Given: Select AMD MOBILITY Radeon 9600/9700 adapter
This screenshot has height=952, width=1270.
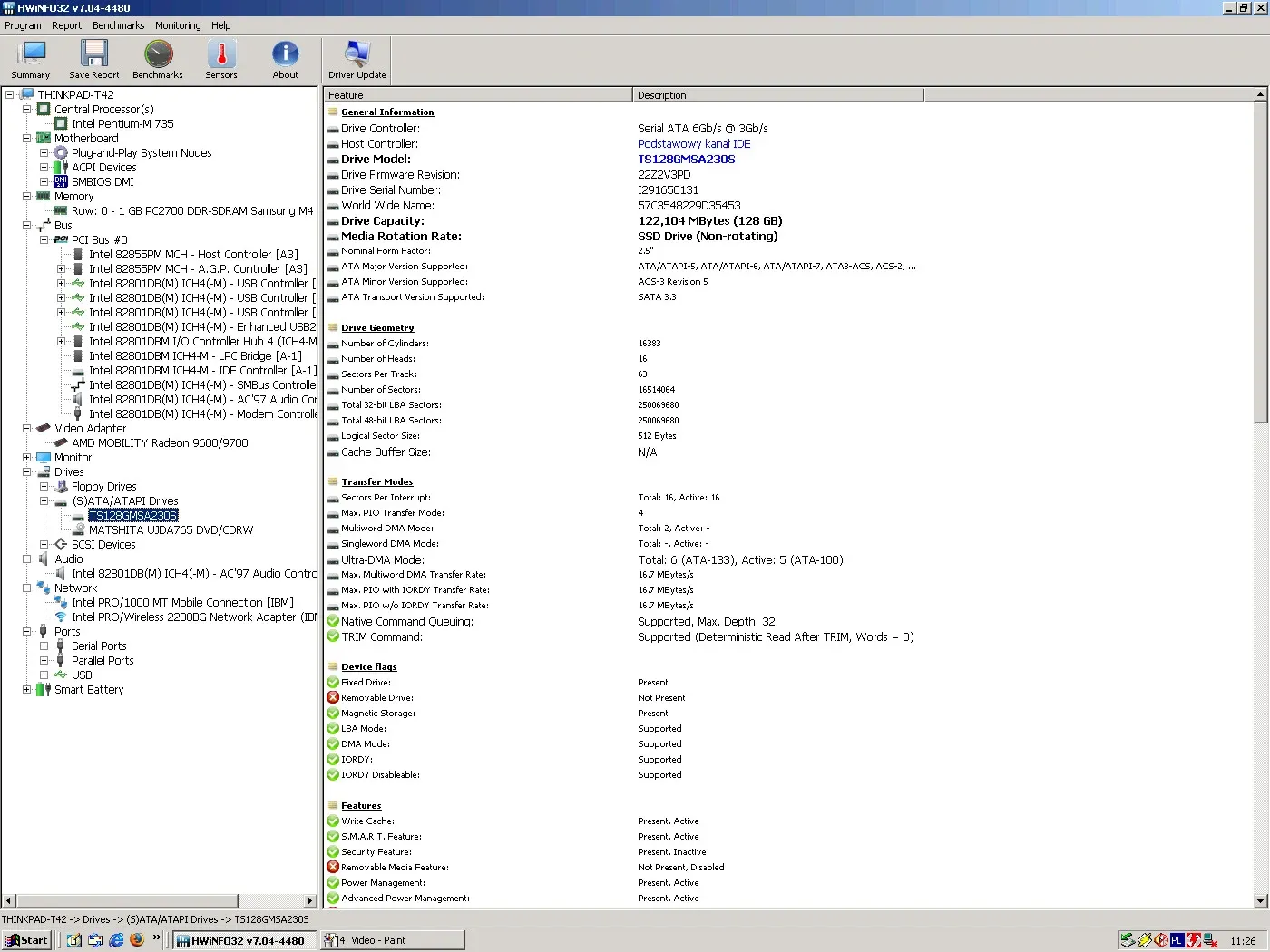Looking at the screenshot, I should click(x=160, y=443).
